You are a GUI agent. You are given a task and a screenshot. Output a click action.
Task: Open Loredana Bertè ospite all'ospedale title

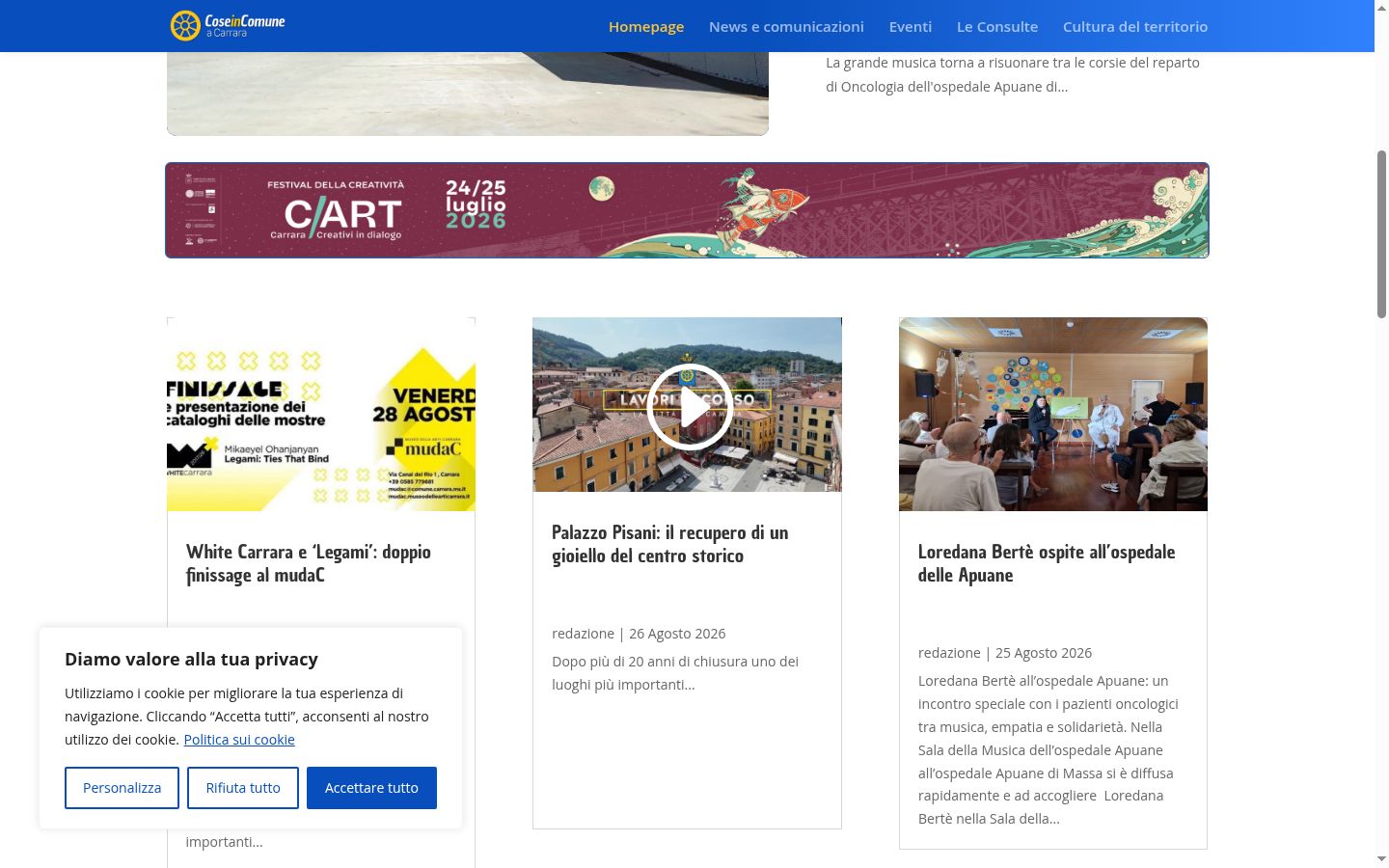point(1047,563)
